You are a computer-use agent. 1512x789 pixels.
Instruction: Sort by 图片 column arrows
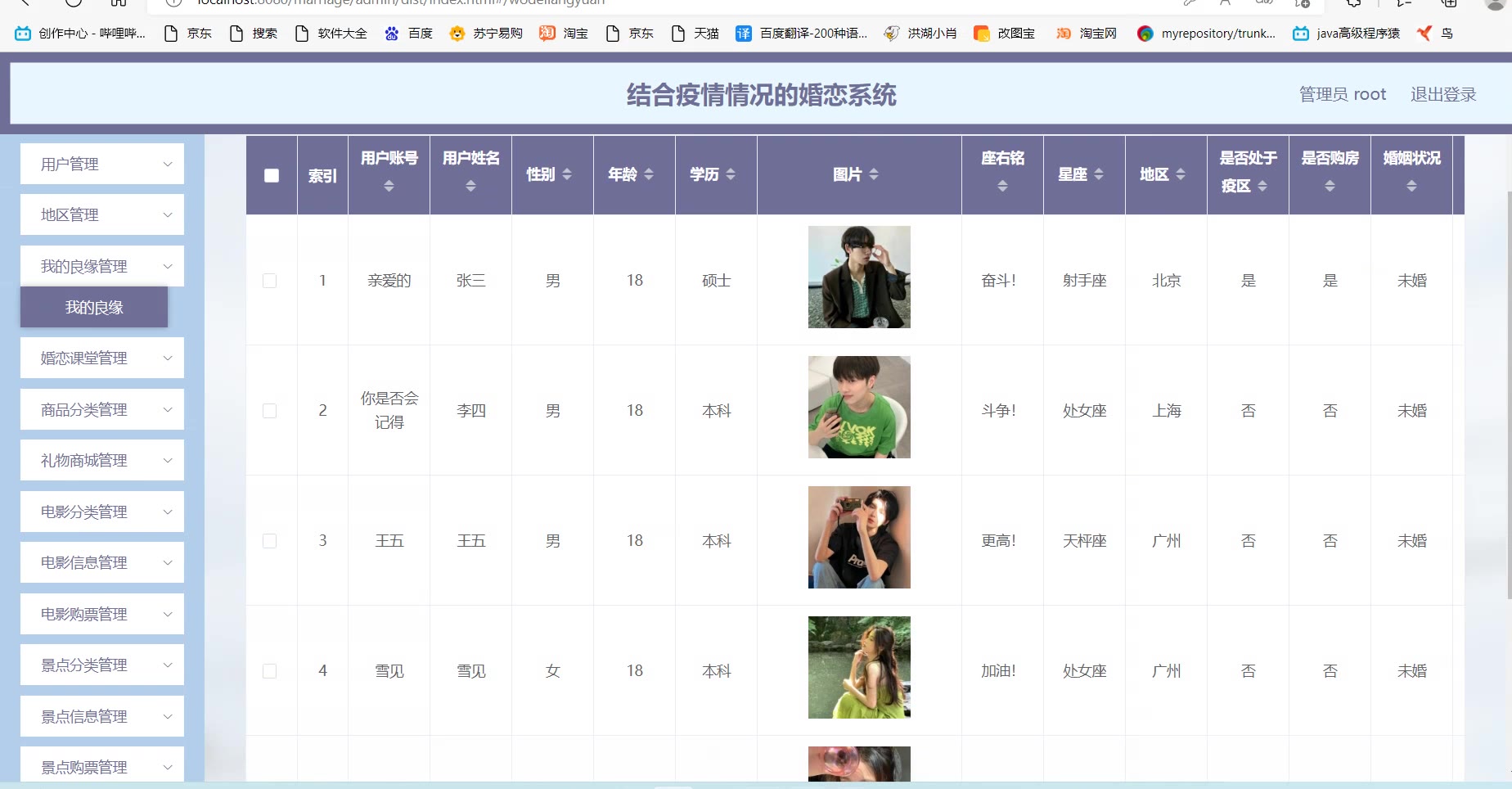click(874, 174)
